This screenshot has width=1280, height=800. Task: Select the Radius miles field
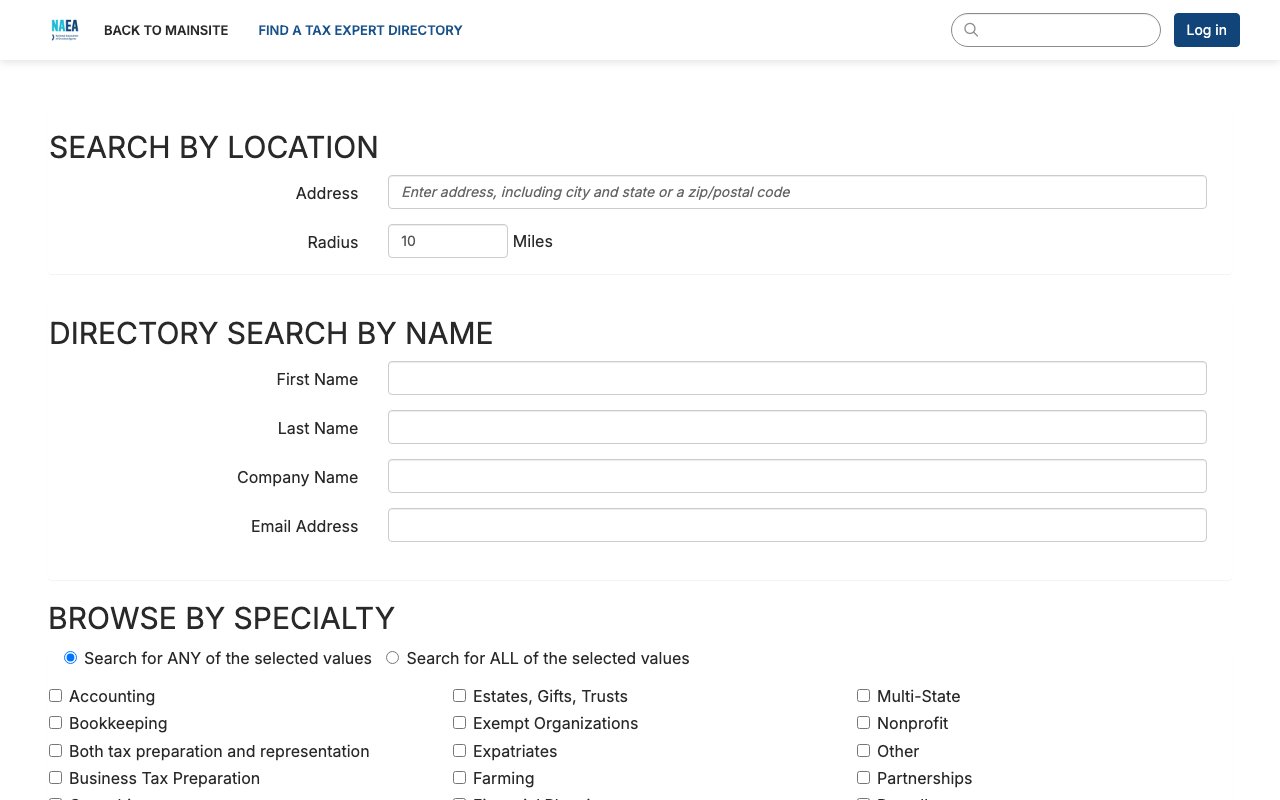[447, 241]
